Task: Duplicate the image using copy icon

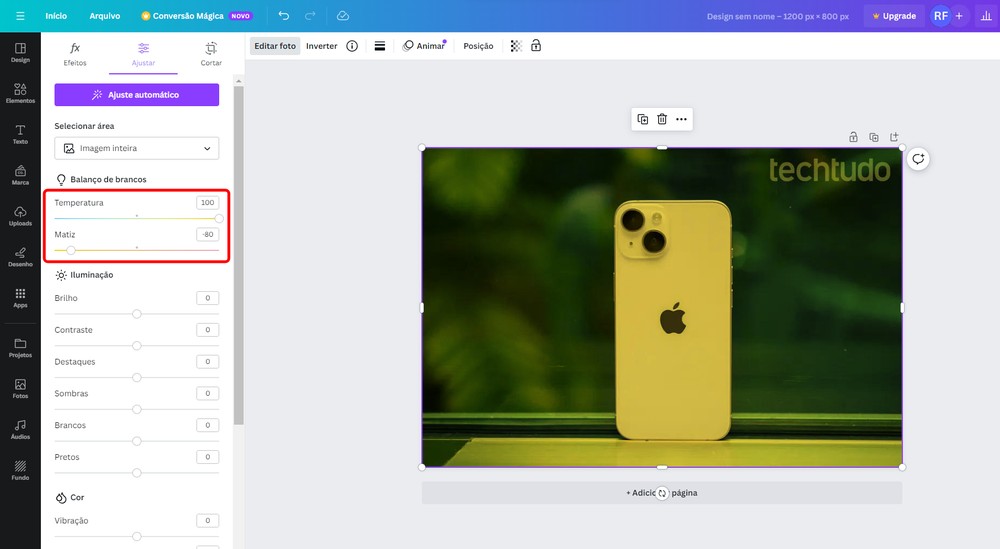Action: tap(642, 119)
